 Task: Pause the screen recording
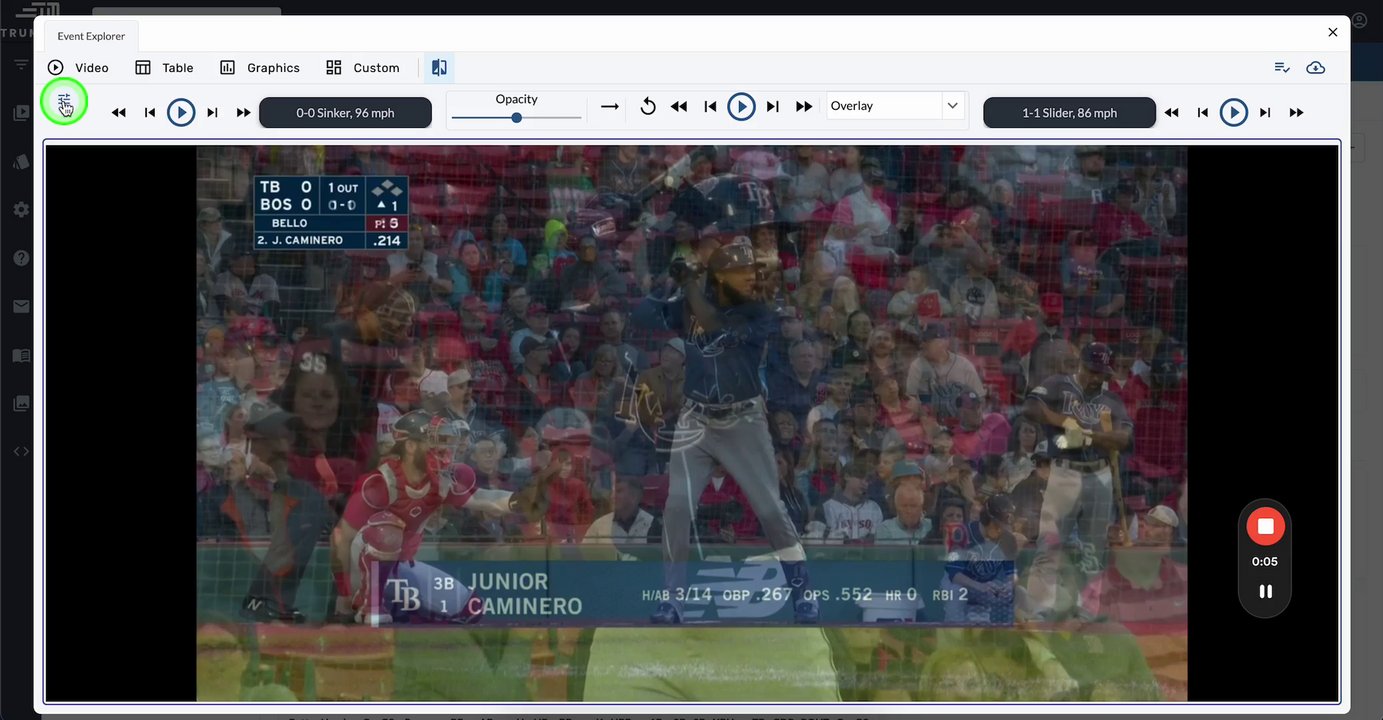pyautogui.click(x=1265, y=591)
